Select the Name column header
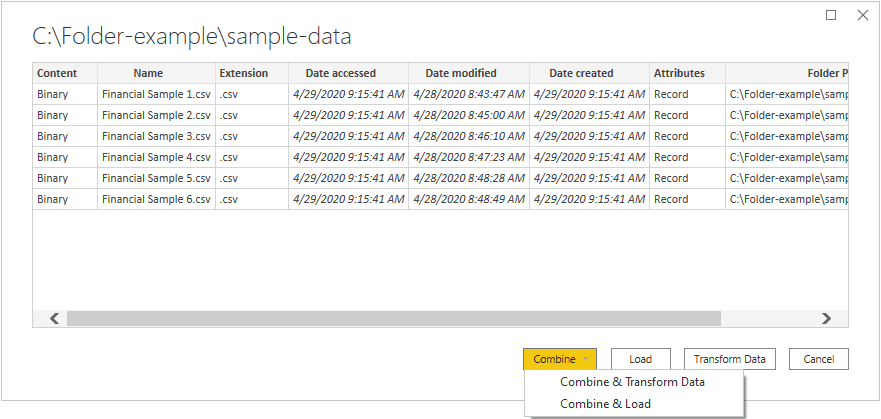Viewport: 881px width, 419px height. 148,73
